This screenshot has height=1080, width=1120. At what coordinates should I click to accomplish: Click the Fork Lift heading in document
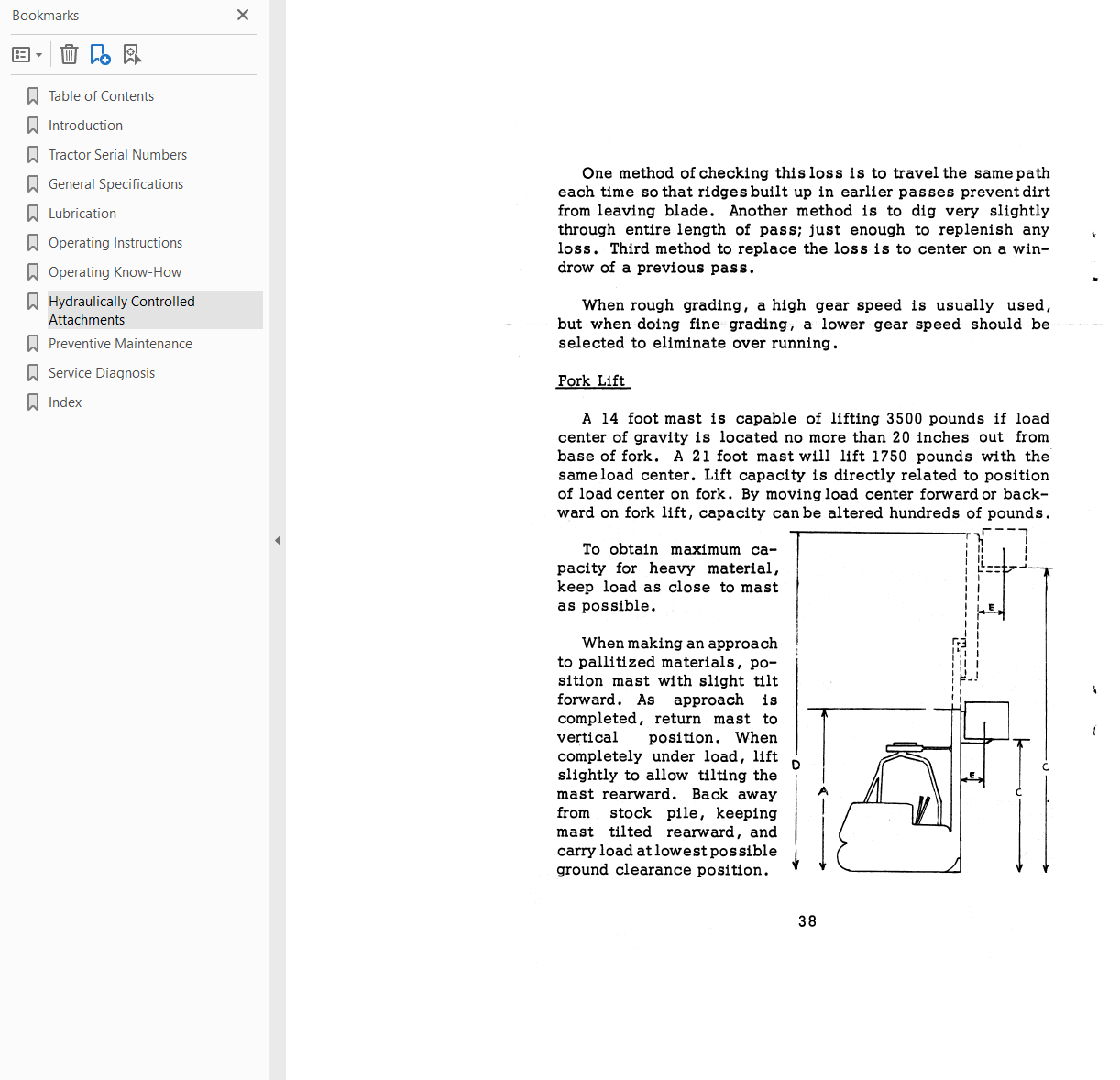pos(592,380)
